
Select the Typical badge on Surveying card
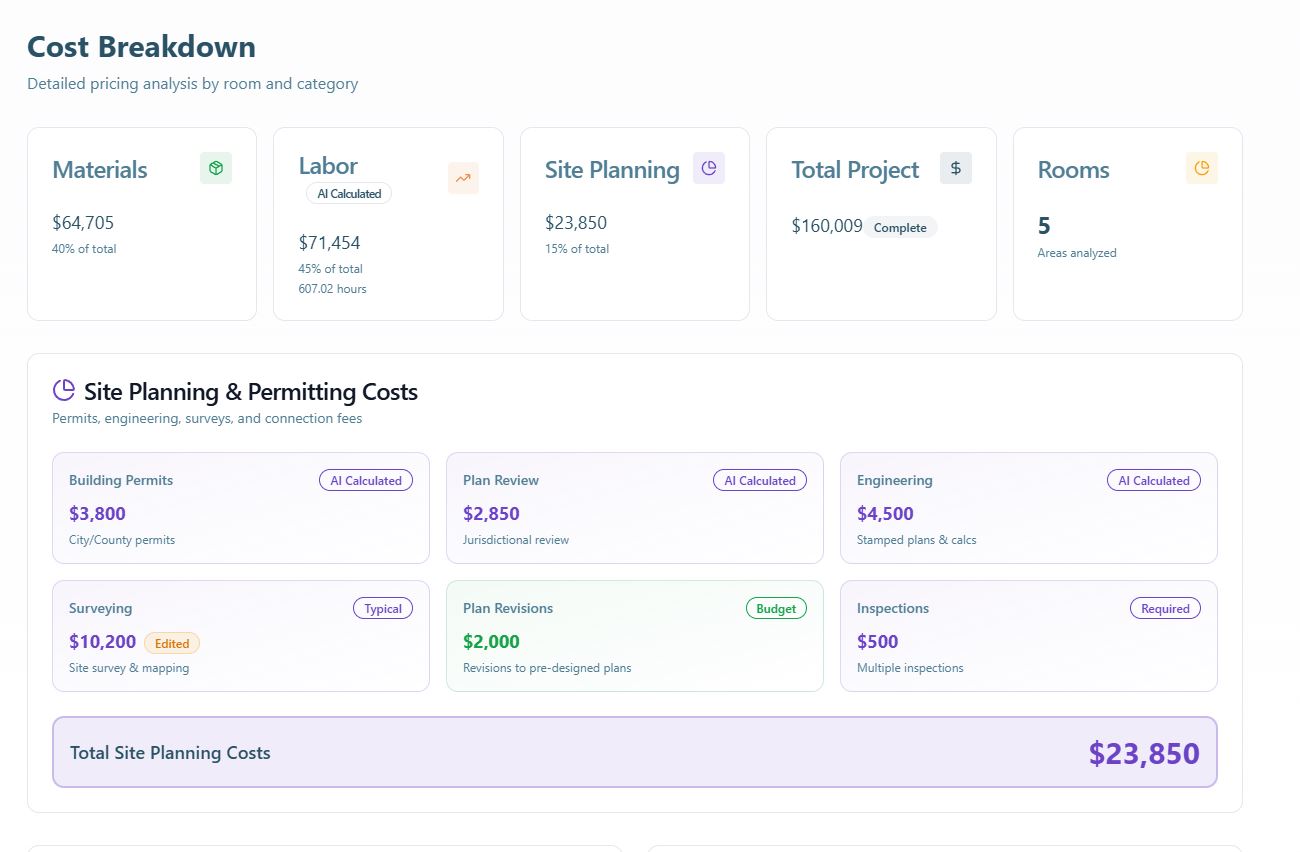click(x=383, y=608)
